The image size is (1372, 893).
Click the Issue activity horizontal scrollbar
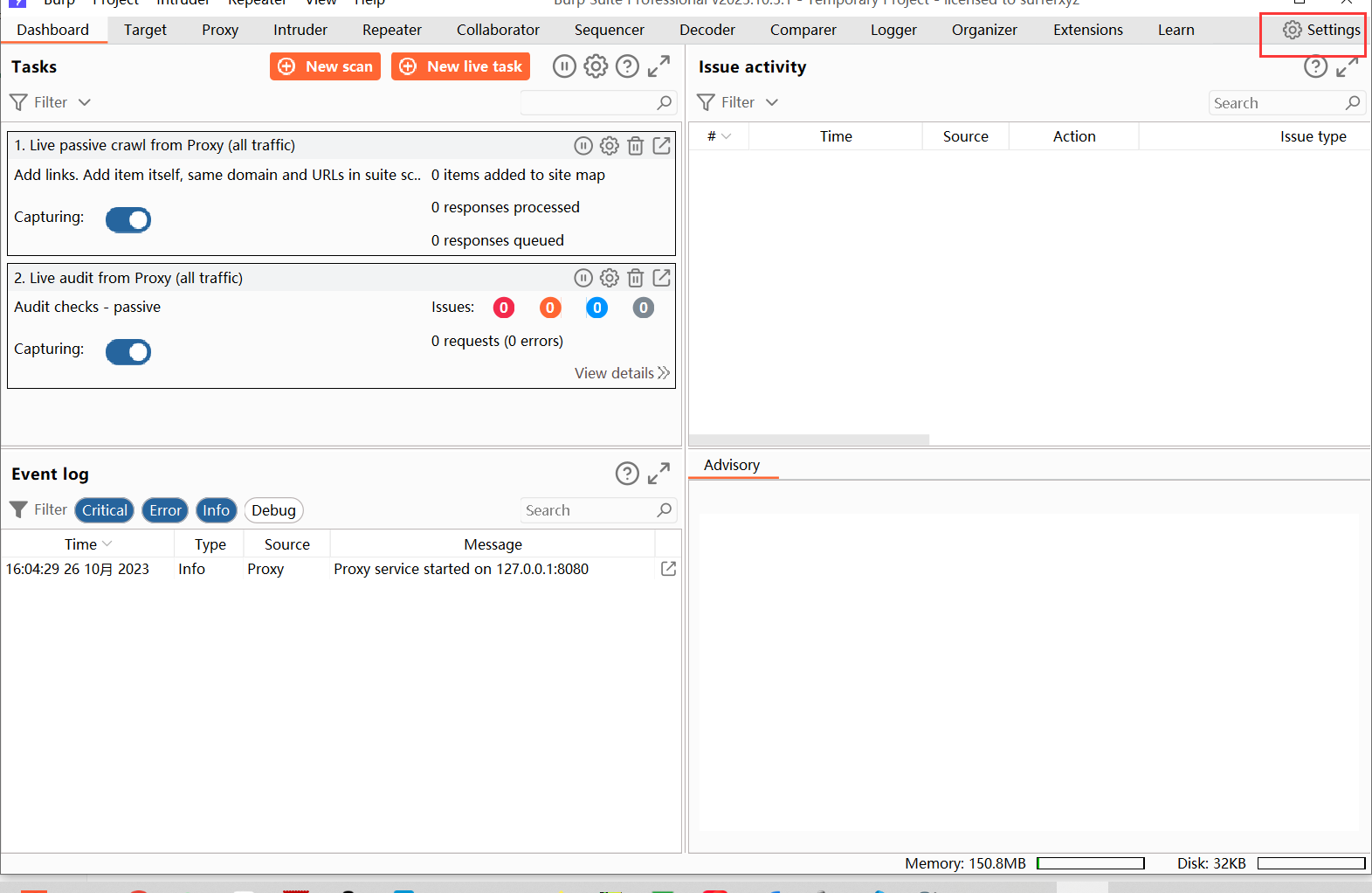coord(809,440)
